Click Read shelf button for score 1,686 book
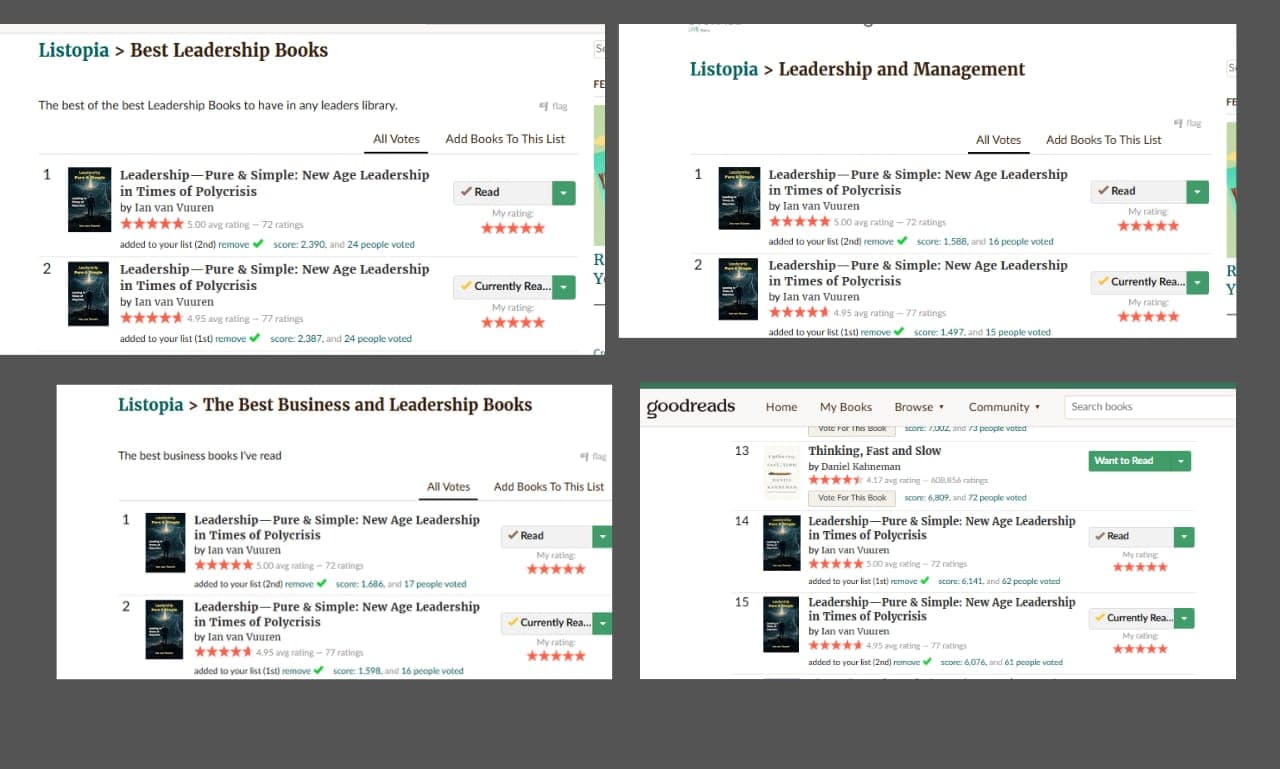Image resolution: width=1280 pixels, height=769 pixels. (x=546, y=536)
